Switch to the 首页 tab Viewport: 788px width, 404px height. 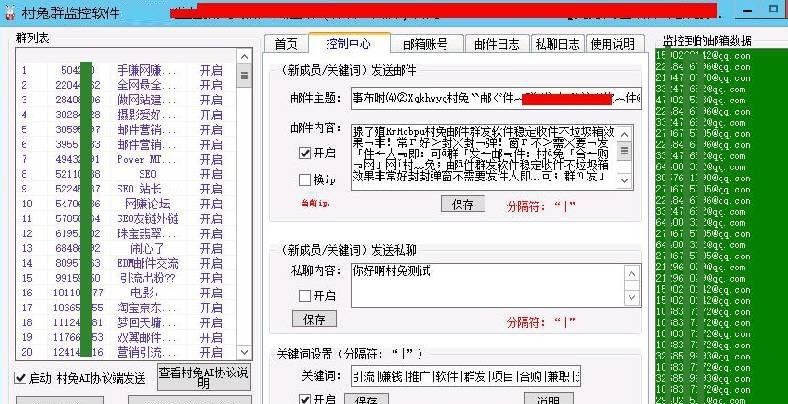point(286,44)
